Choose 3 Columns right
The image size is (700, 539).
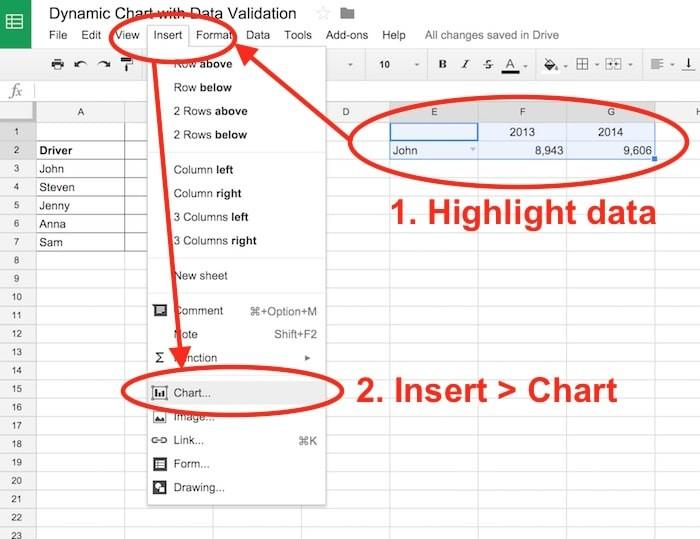coord(237,241)
